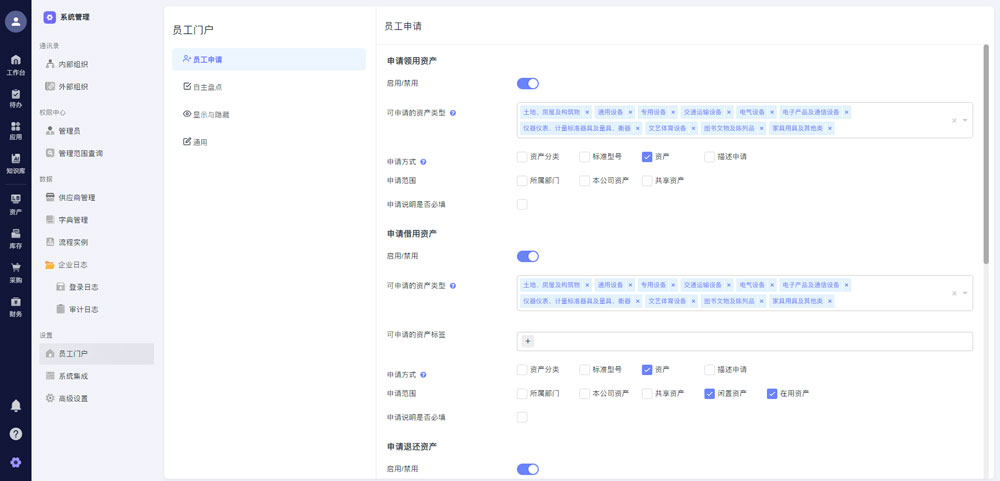Click the 系统管理 header icon
The width and height of the screenshot is (1000, 481).
click(x=49, y=17)
